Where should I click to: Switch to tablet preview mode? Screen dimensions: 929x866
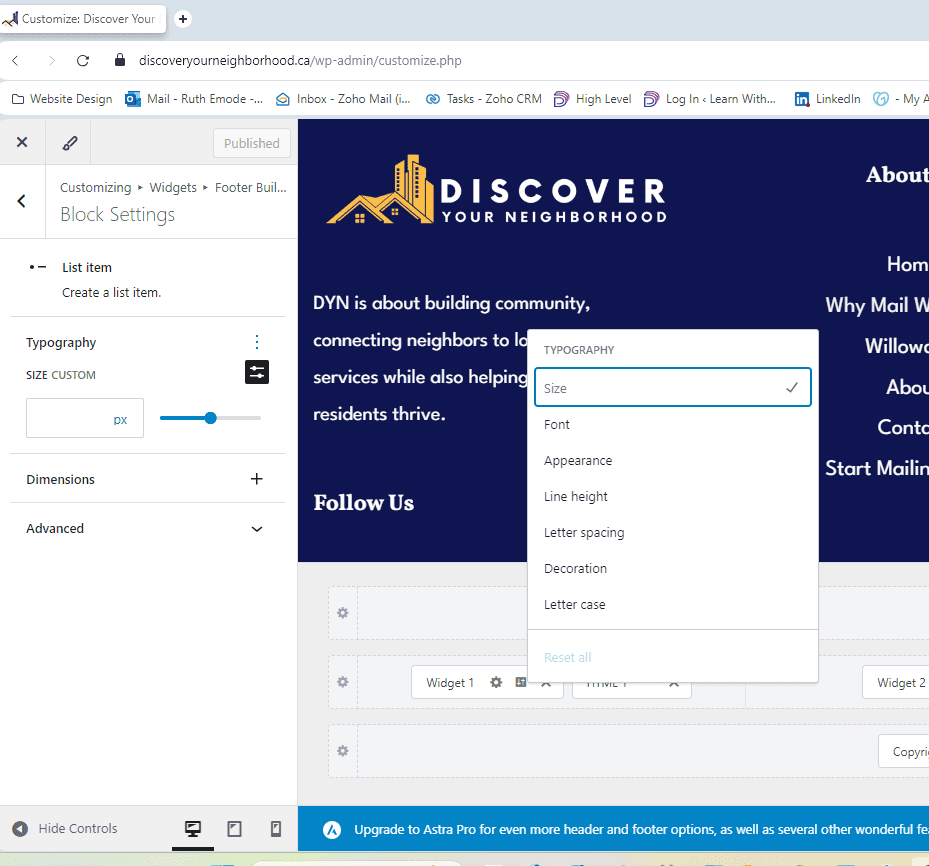pos(235,829)
